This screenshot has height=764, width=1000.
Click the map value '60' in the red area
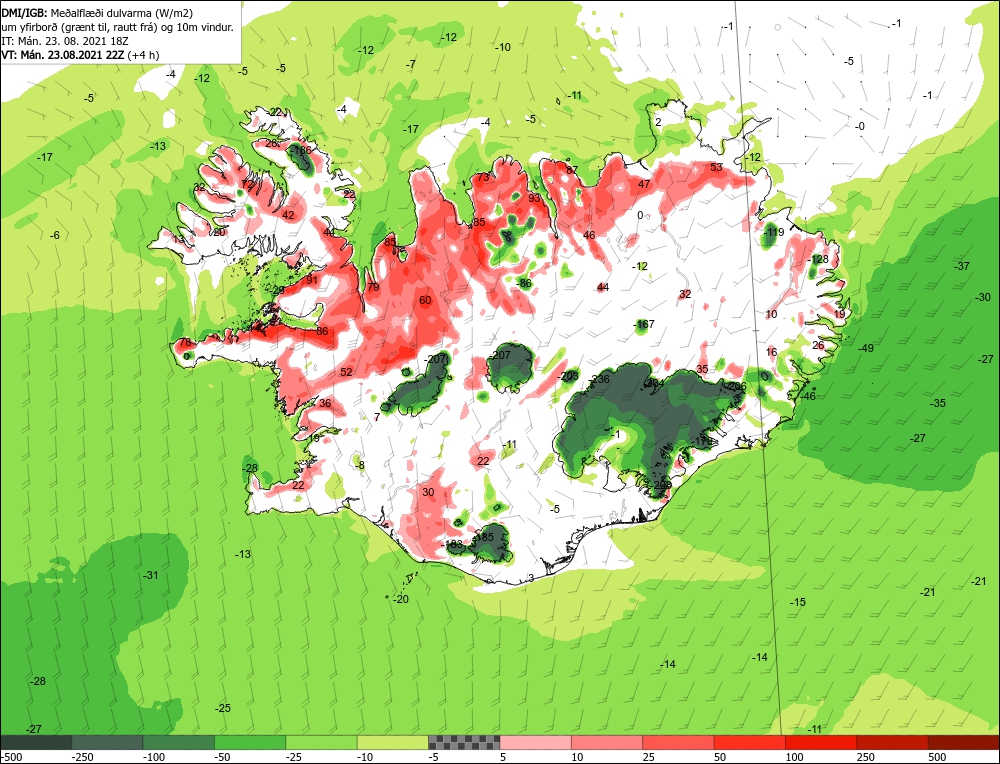[x=425, y=301]
